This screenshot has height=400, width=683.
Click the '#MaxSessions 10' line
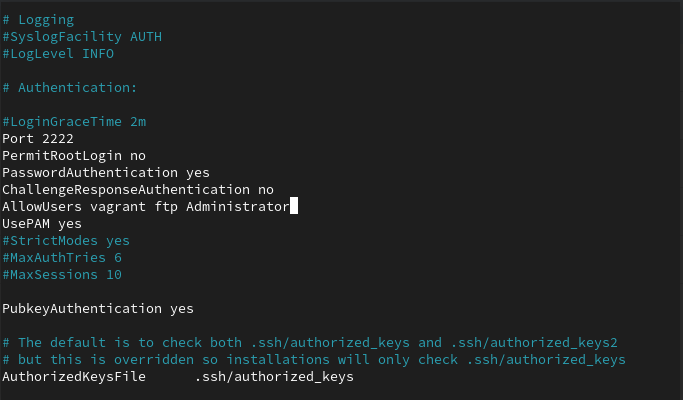click(62, 275)
